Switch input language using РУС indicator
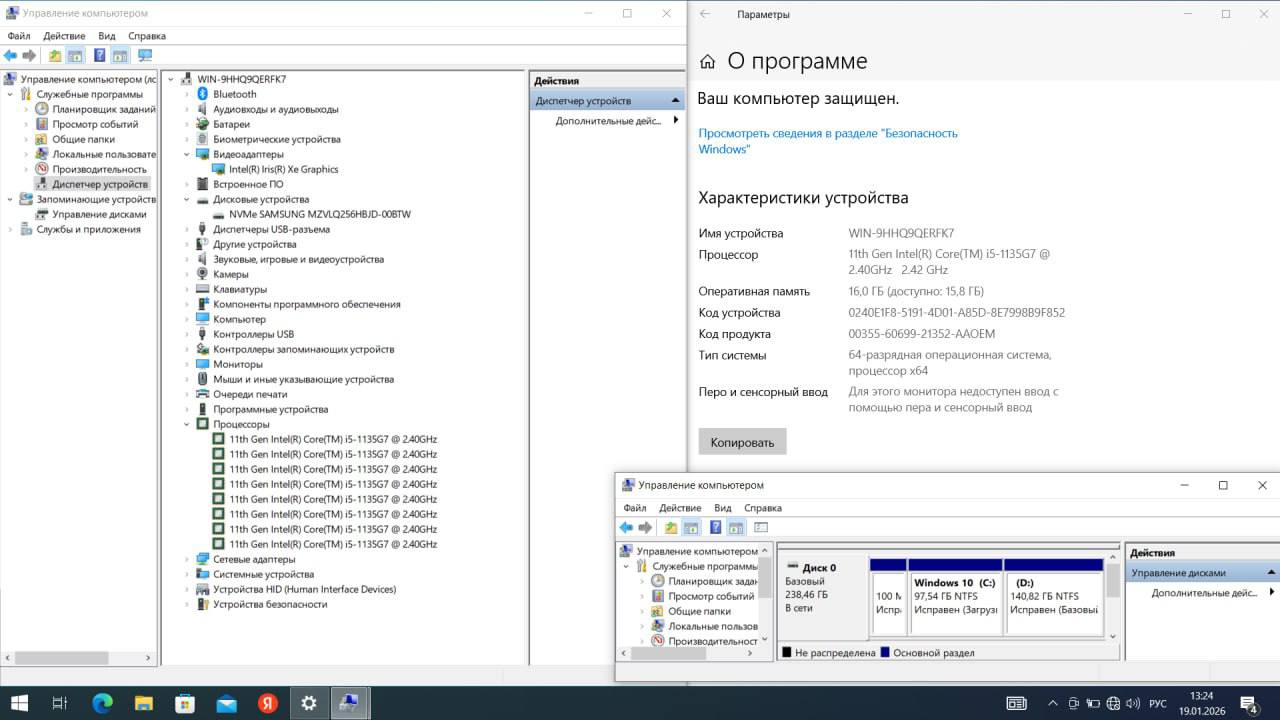The width and height of the screenshot is (1280, 720). 1158,703
